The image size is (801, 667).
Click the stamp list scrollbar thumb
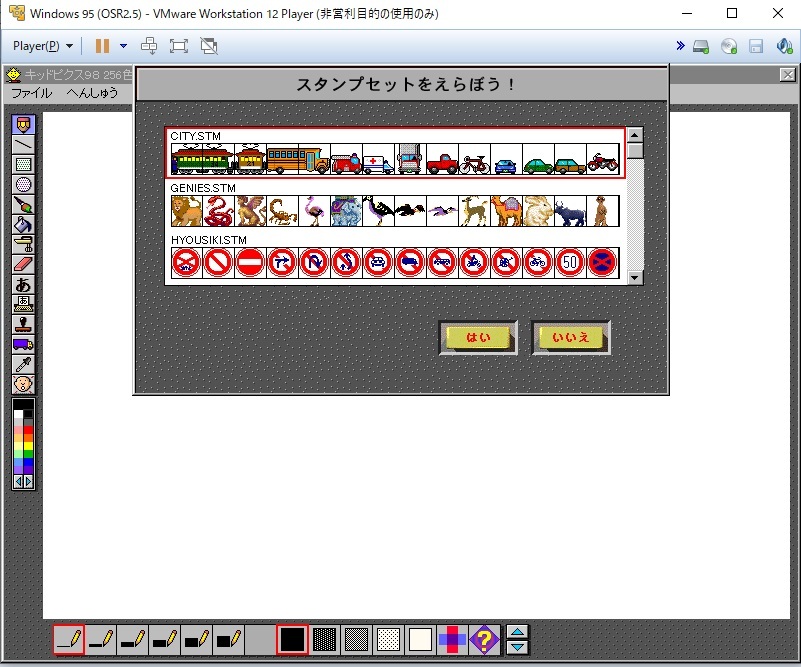pyautogui.click(x=635, y=151)
